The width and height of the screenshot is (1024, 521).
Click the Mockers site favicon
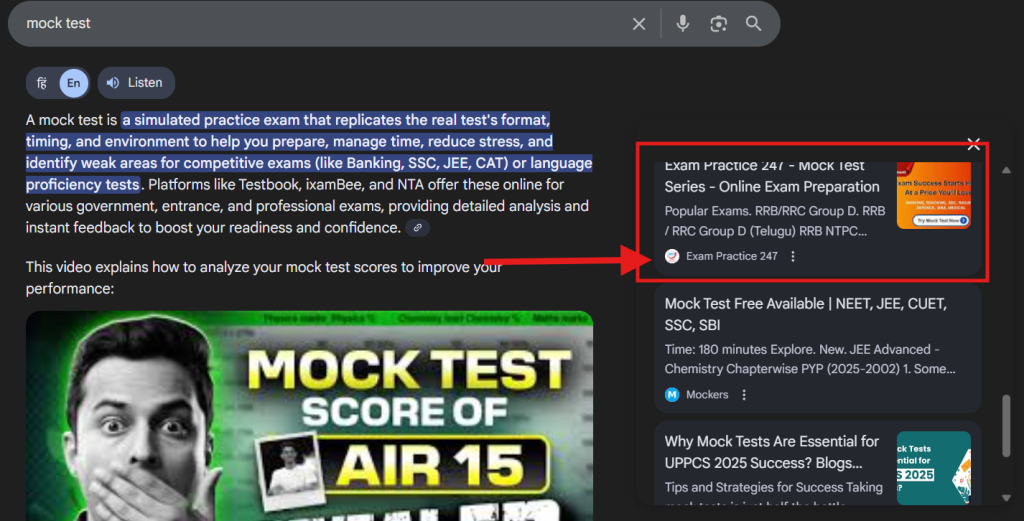point(672,395)
